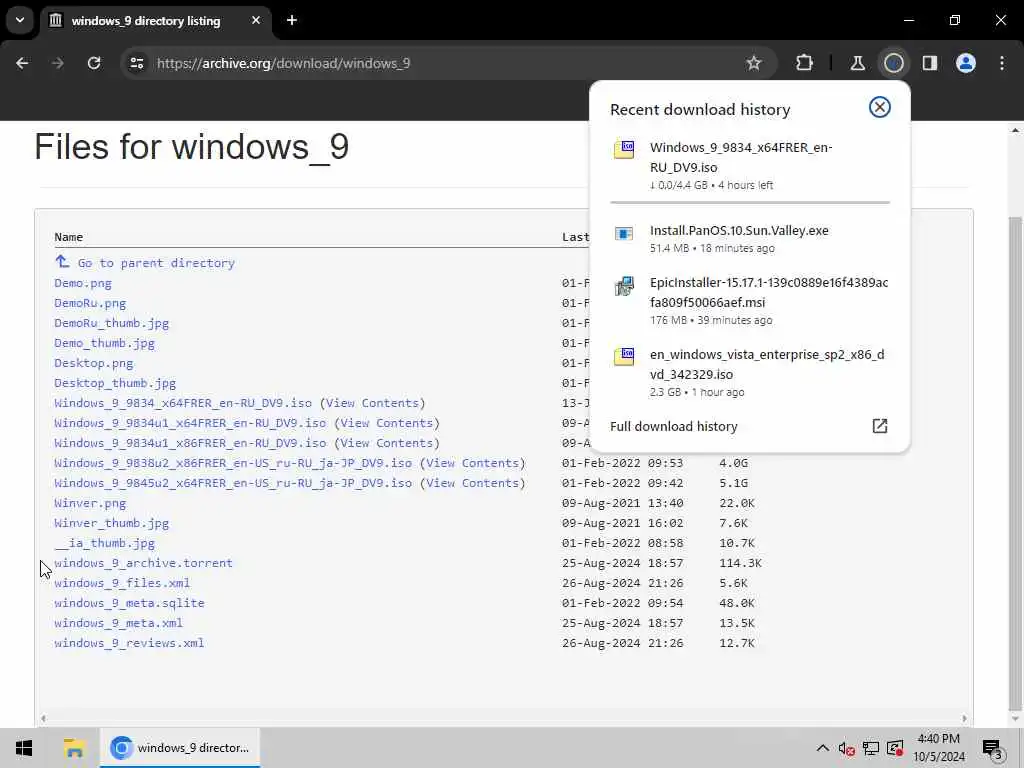Open windows_9_meta.sqlite link
The height and width of the screenshot is (768, 1024).
[129, 603]
